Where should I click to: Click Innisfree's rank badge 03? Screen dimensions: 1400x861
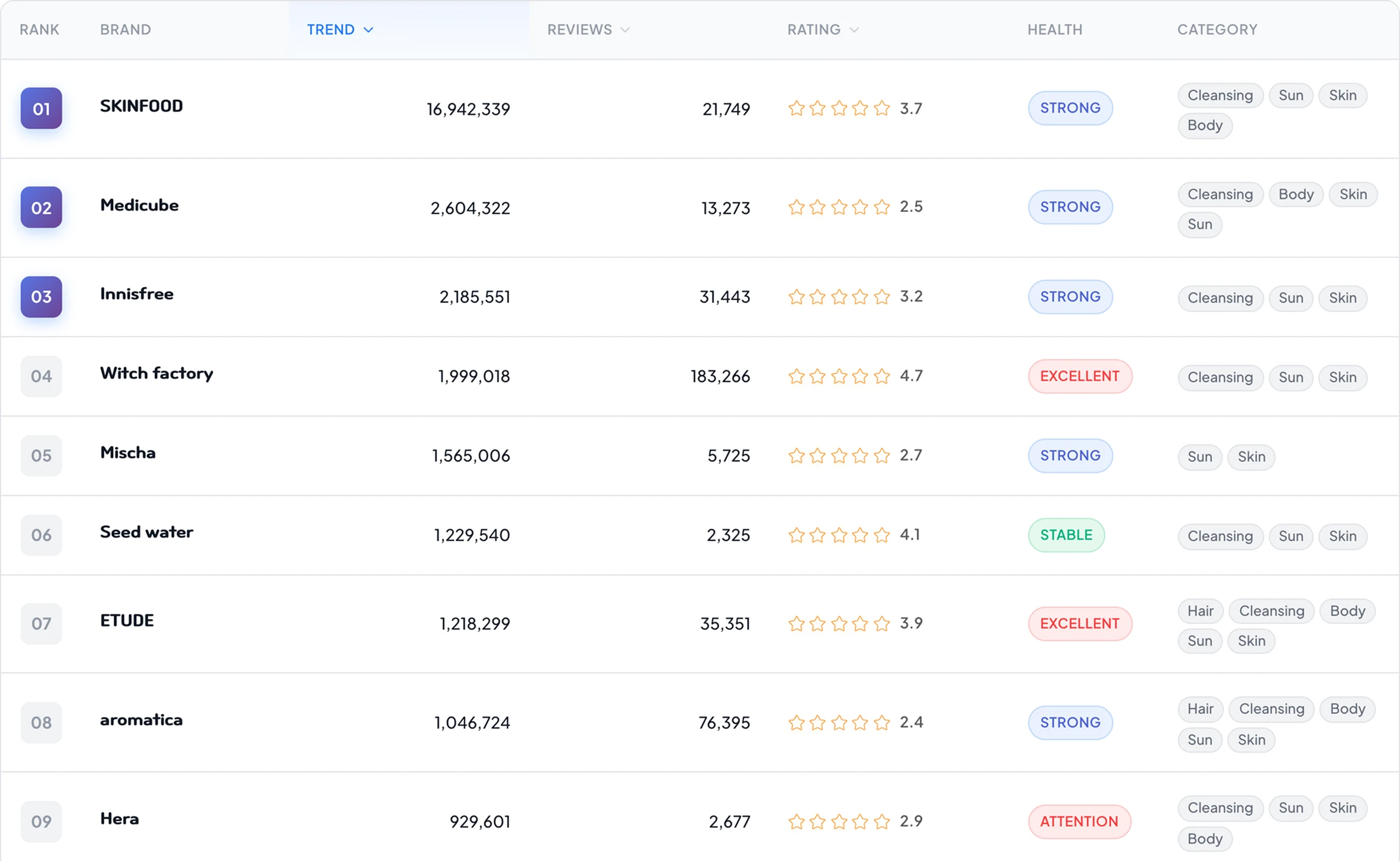click(41, 297)
